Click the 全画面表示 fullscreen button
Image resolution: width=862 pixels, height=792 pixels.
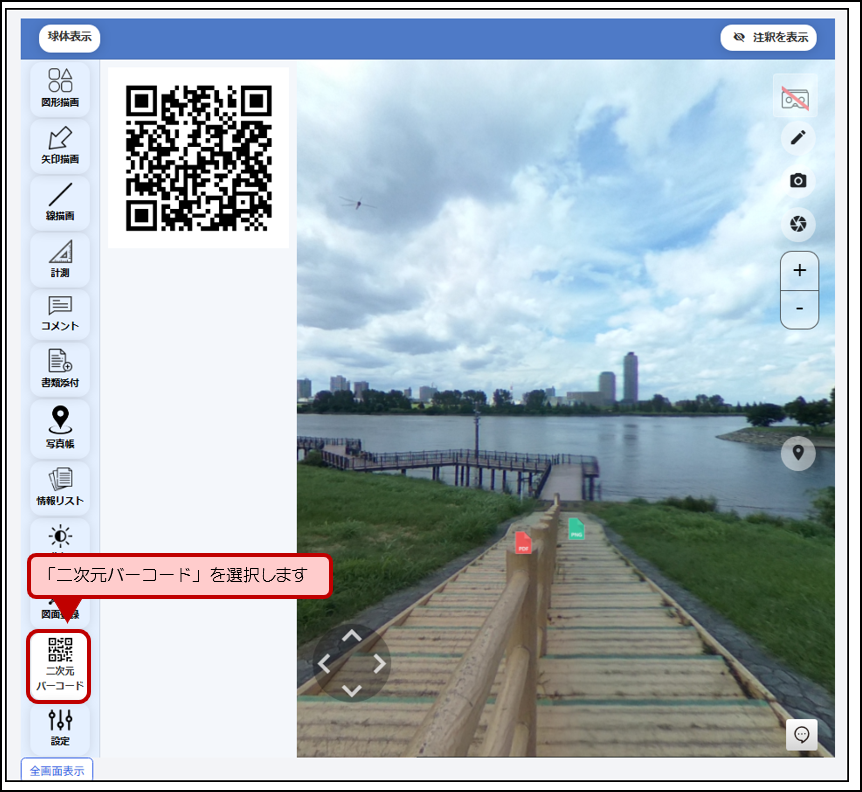coord(57,770)
